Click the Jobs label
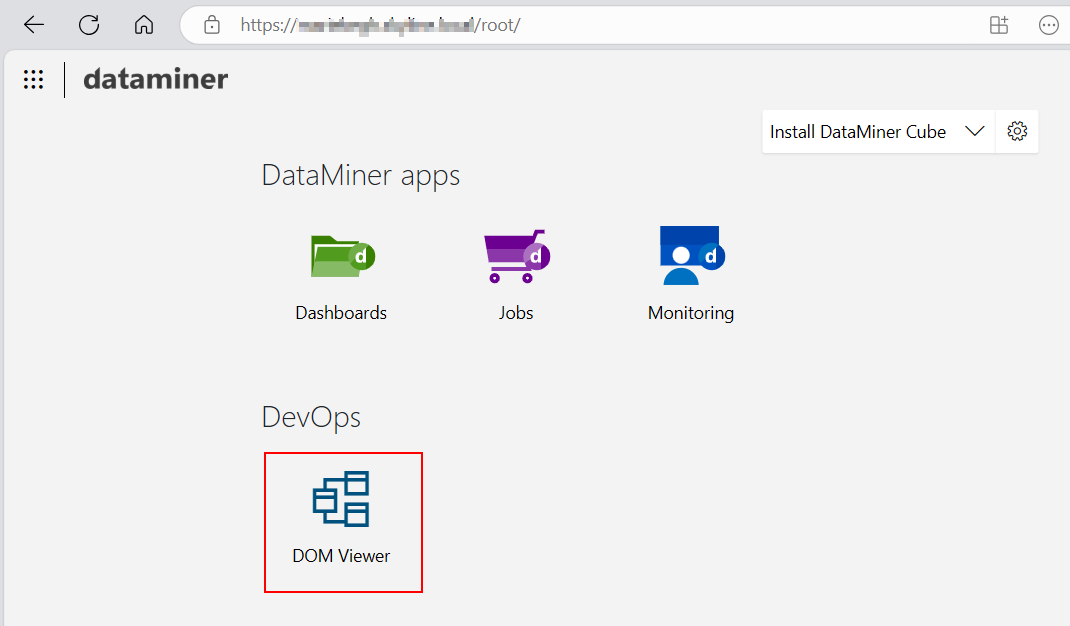 516,313
